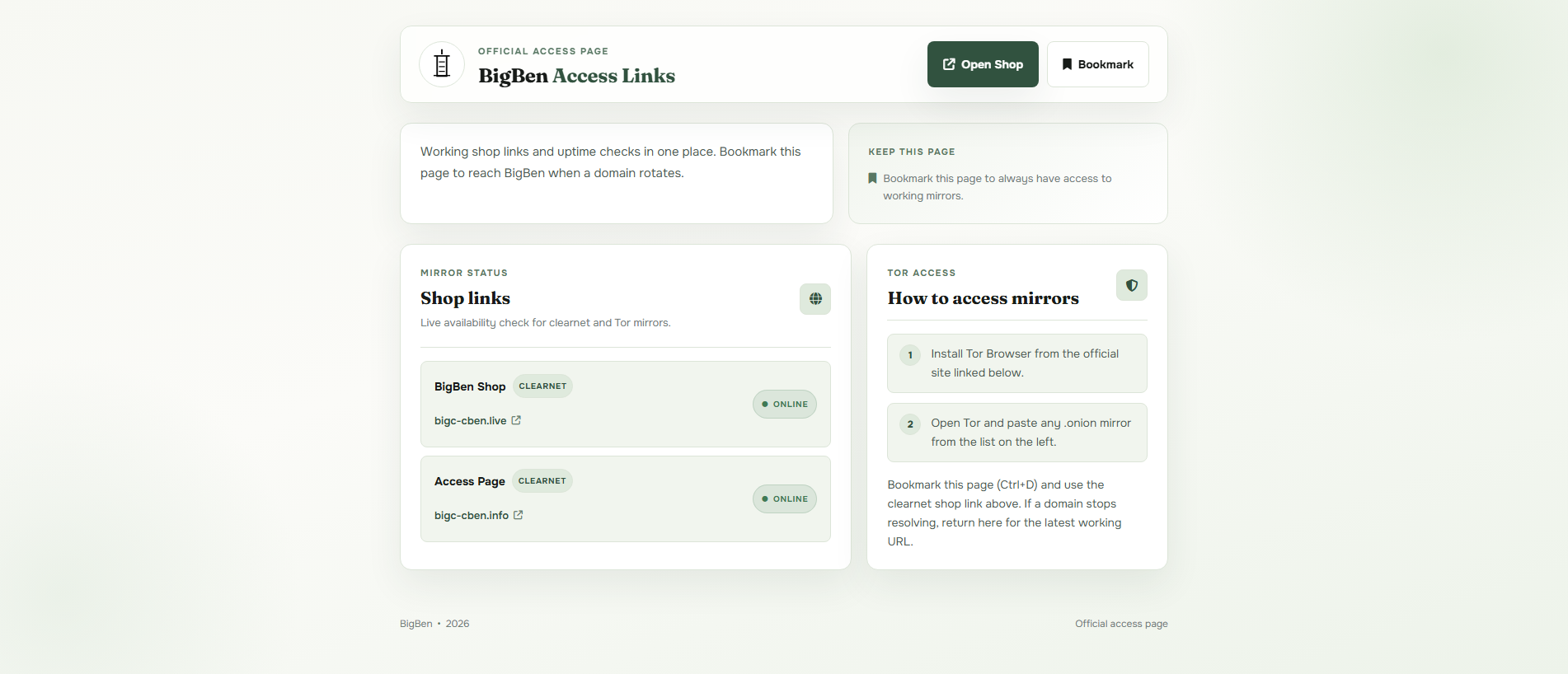
Task: Click the "BigBen • 2026" footer text
Action: click(434, 624)
